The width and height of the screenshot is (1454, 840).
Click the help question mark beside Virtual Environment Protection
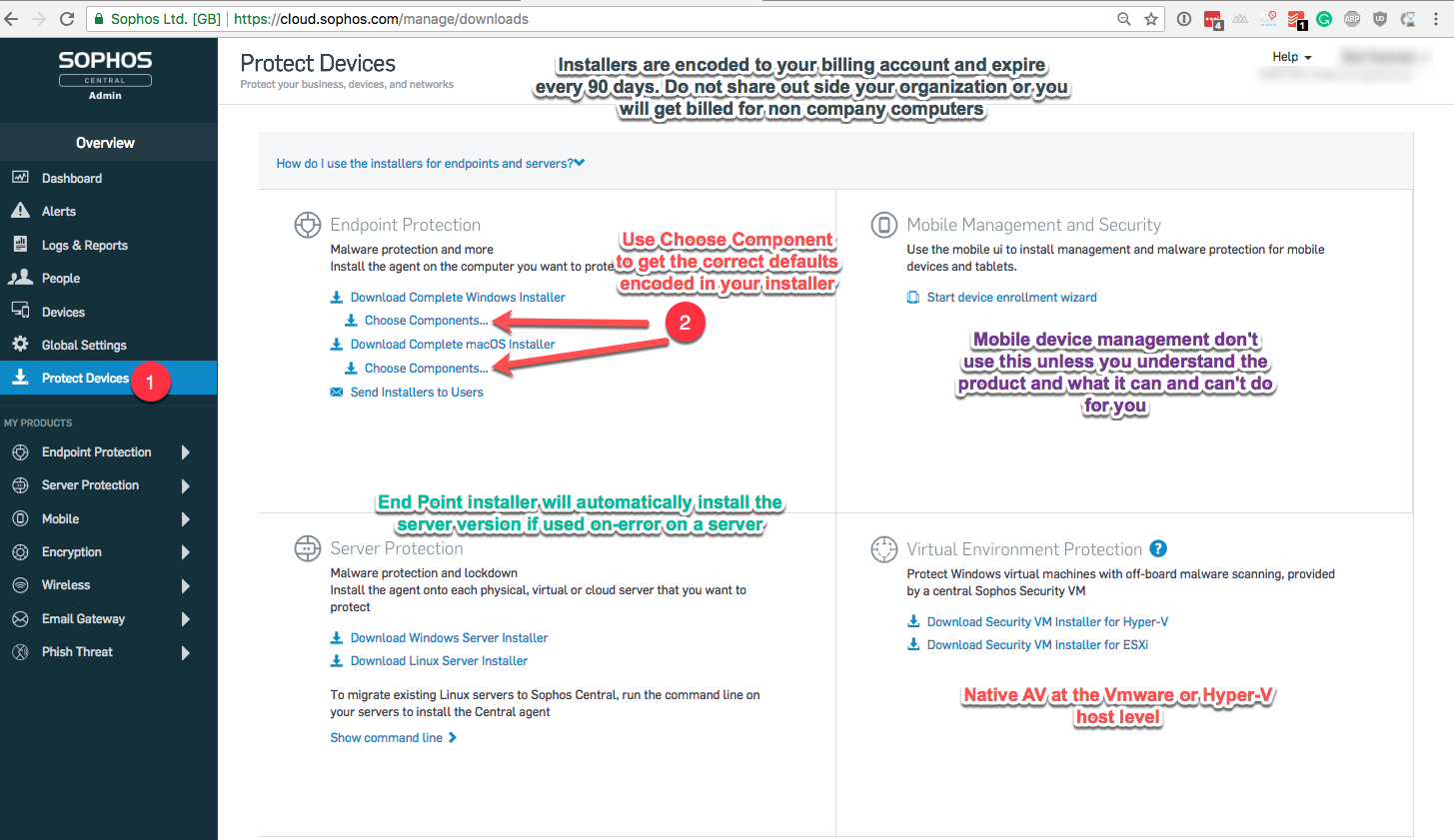pos(1158,548)
